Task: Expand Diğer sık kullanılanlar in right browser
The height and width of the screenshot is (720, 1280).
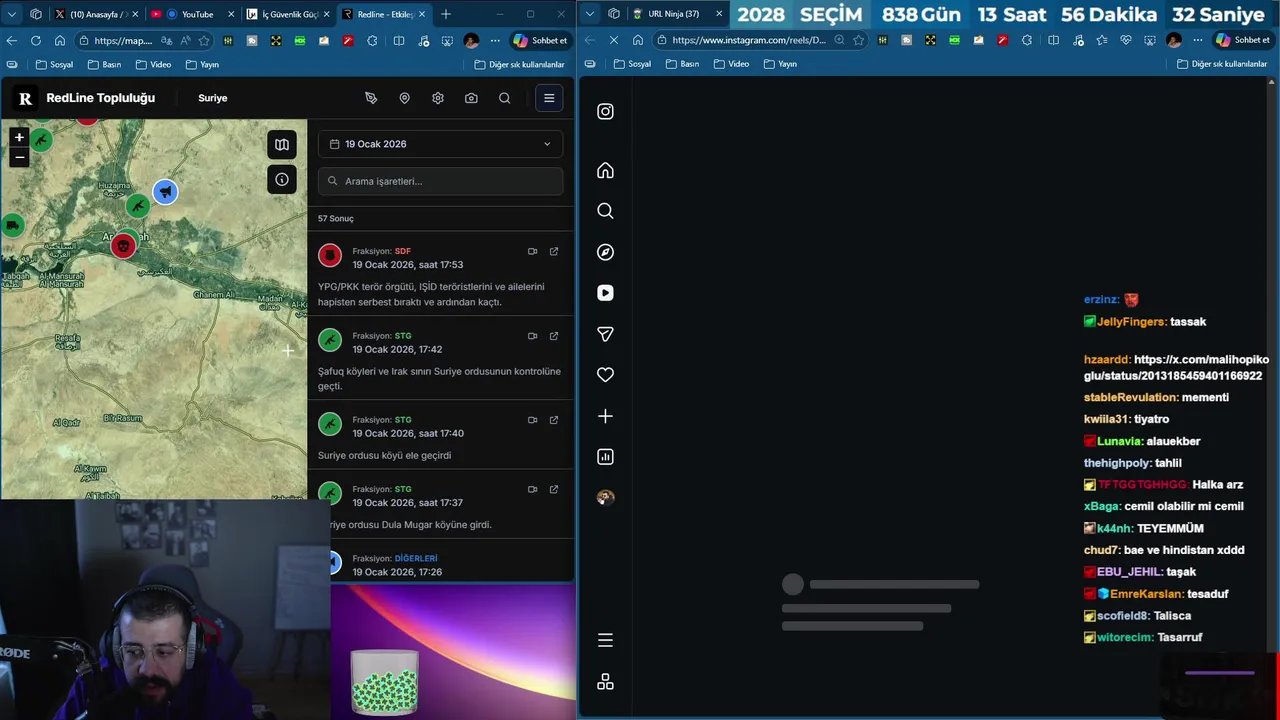Action: click(1222, 64)
